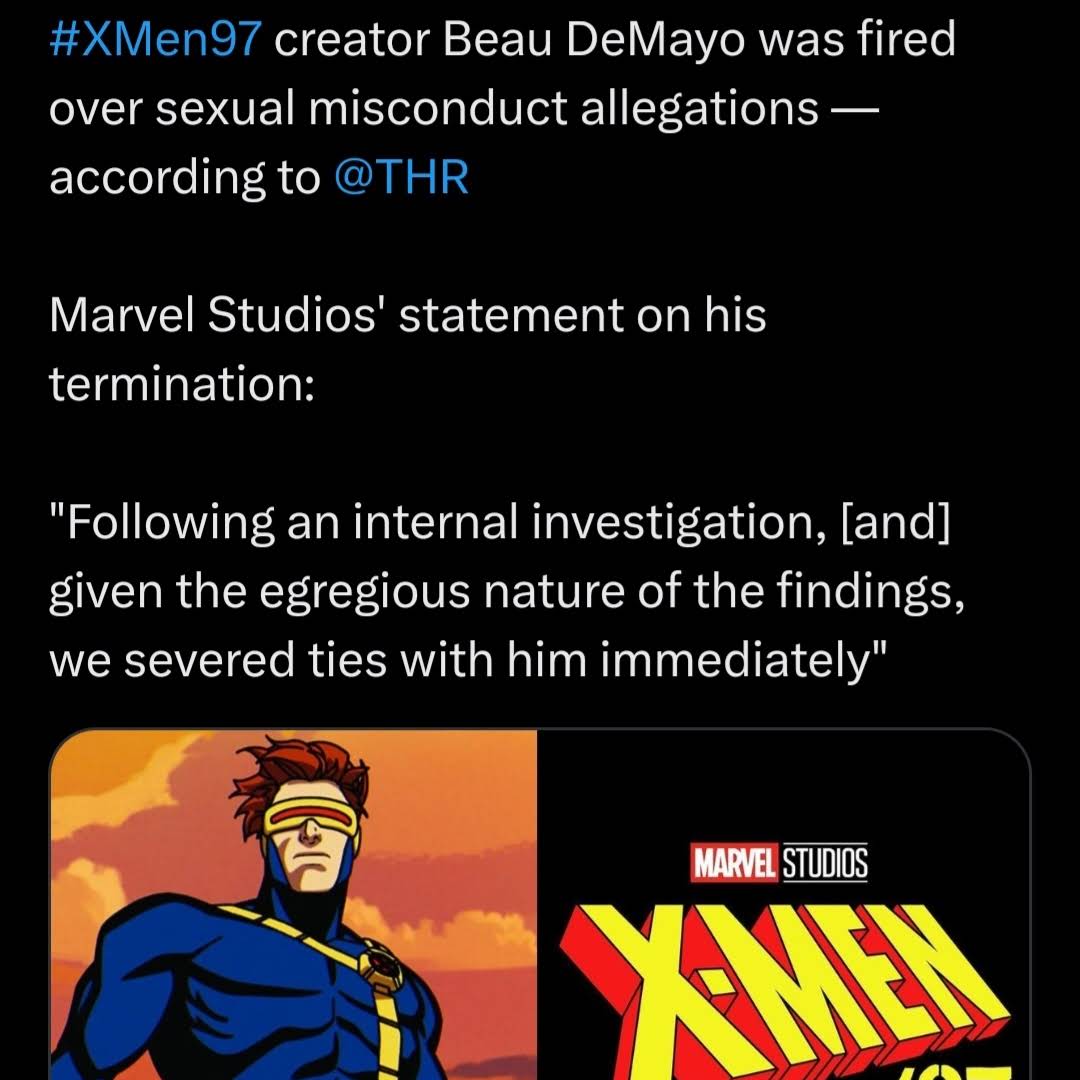This screenshot has width=1080, height=1080.
Task: Click the STUDIOS wordmark beside MARVEL
Action: pyautogui.click(x=824, y=864)
